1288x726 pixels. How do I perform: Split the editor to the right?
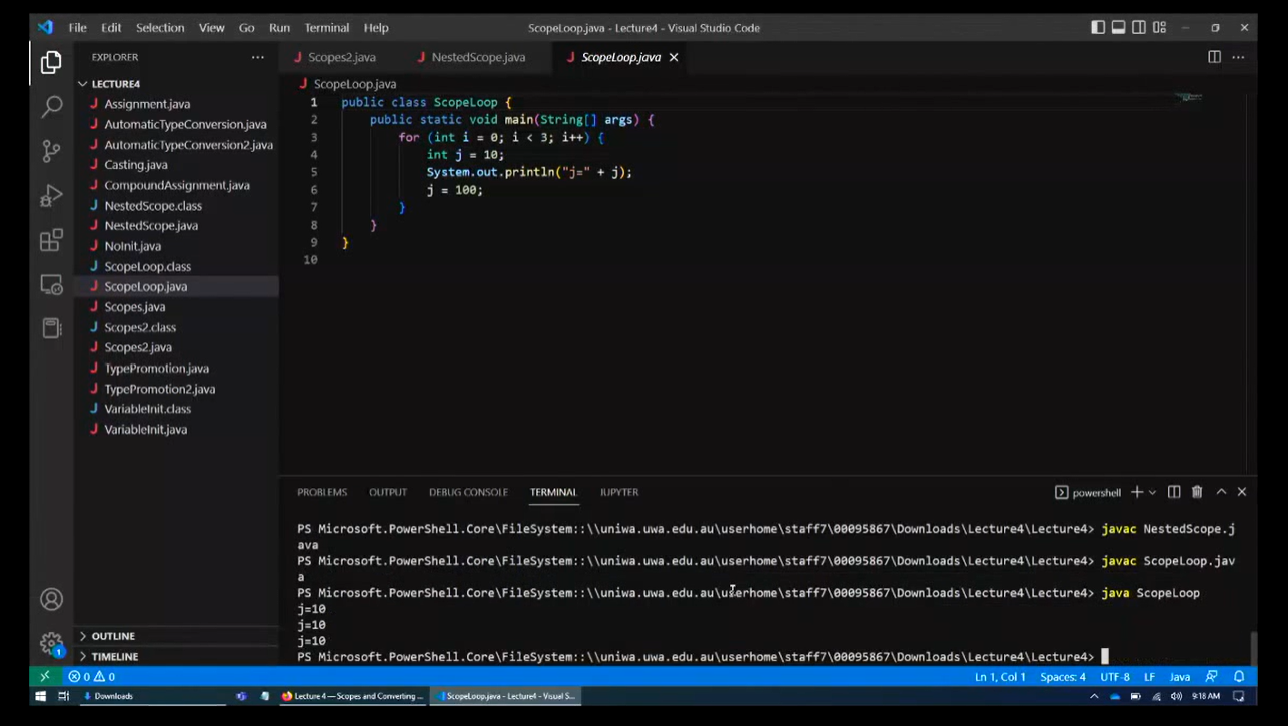coord(1214,57)
